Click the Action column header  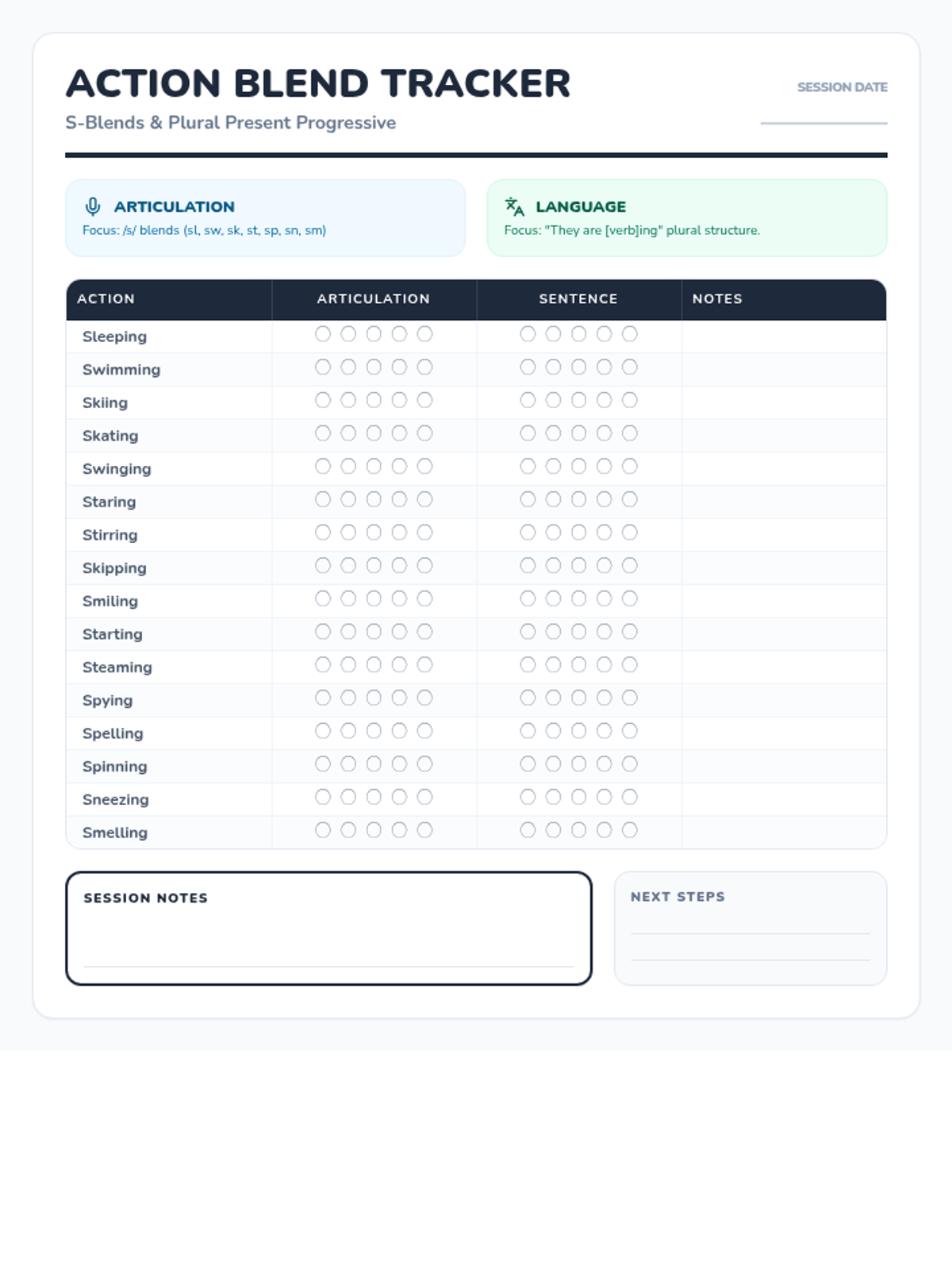click(x=106, y=299)
